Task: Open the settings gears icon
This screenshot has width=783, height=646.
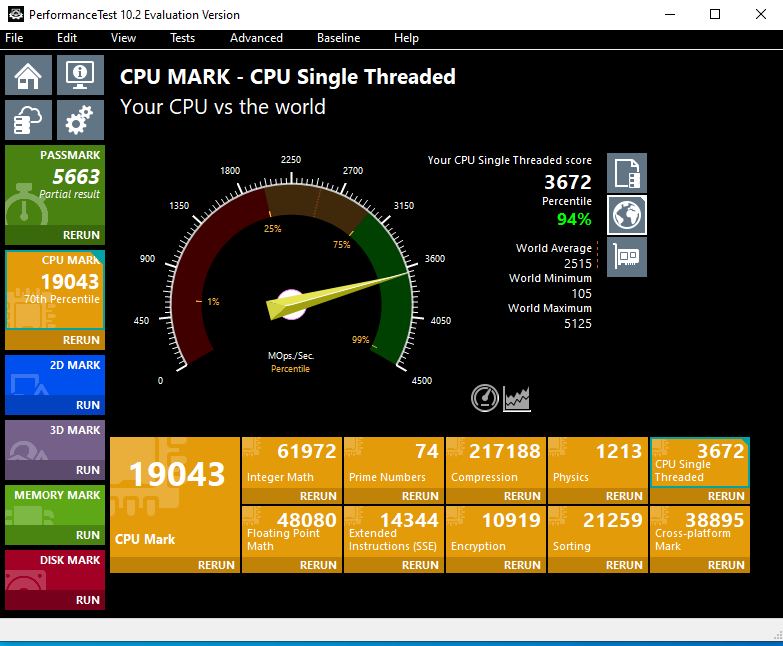Action: 80,120
